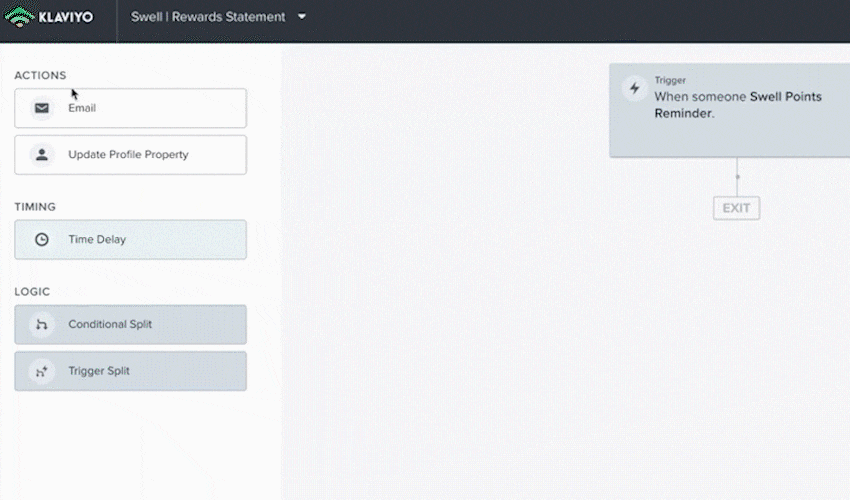Click the trigger lightning bolt icon
Screen dimensions: 850x500
634,88
